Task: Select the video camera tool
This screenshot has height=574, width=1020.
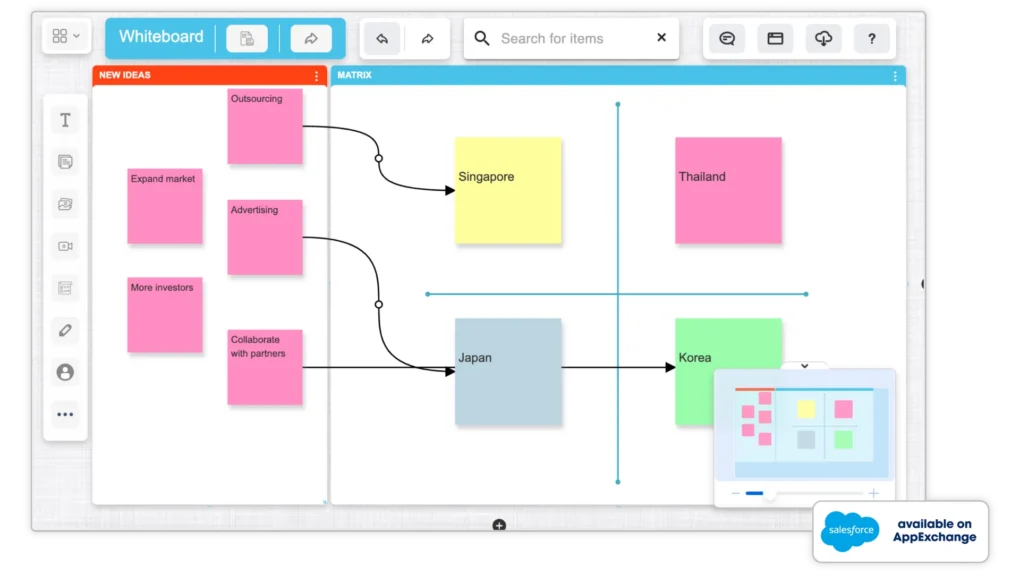Action: [65, 246]
